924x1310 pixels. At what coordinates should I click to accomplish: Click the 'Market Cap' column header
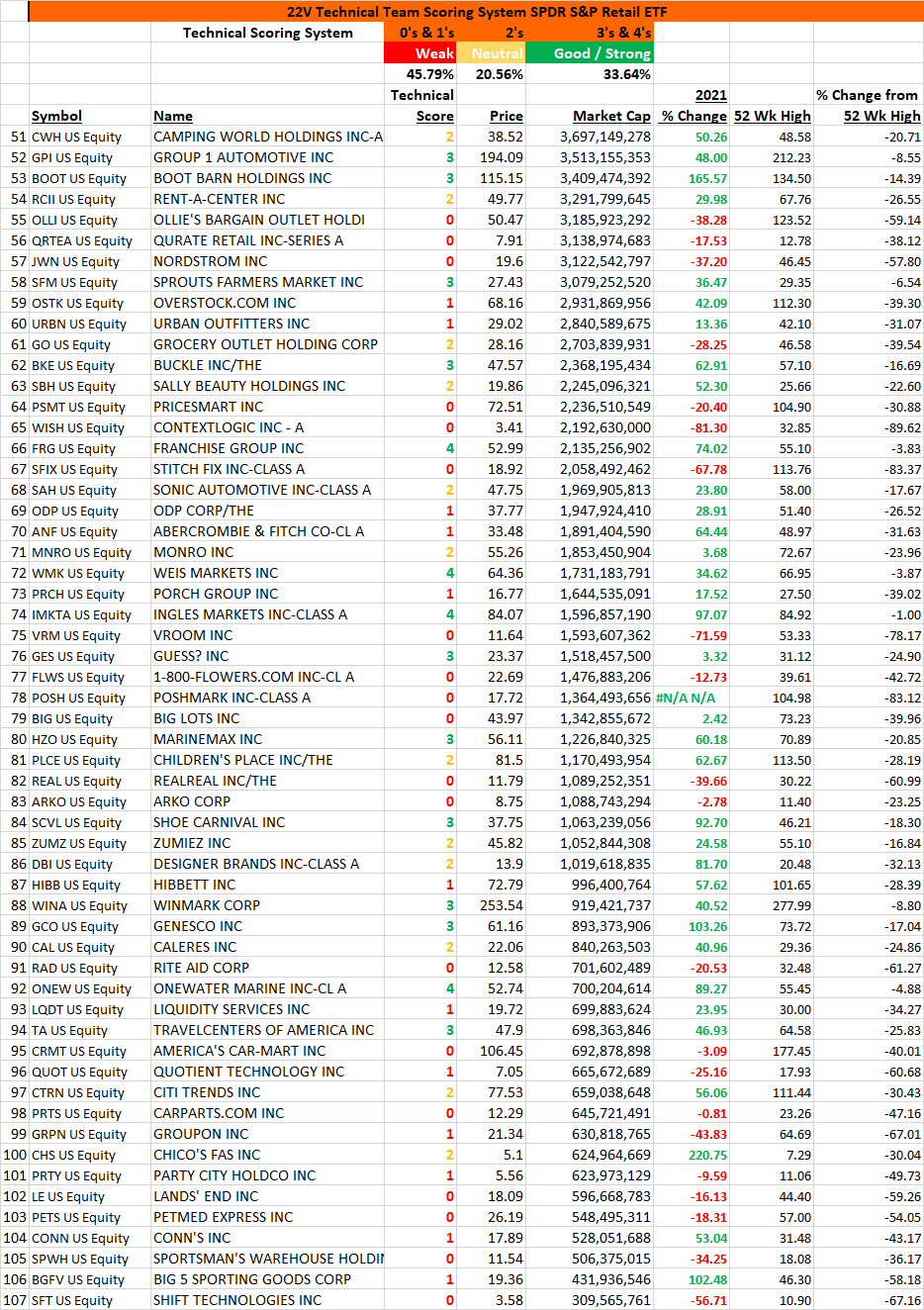click(612, 116)
